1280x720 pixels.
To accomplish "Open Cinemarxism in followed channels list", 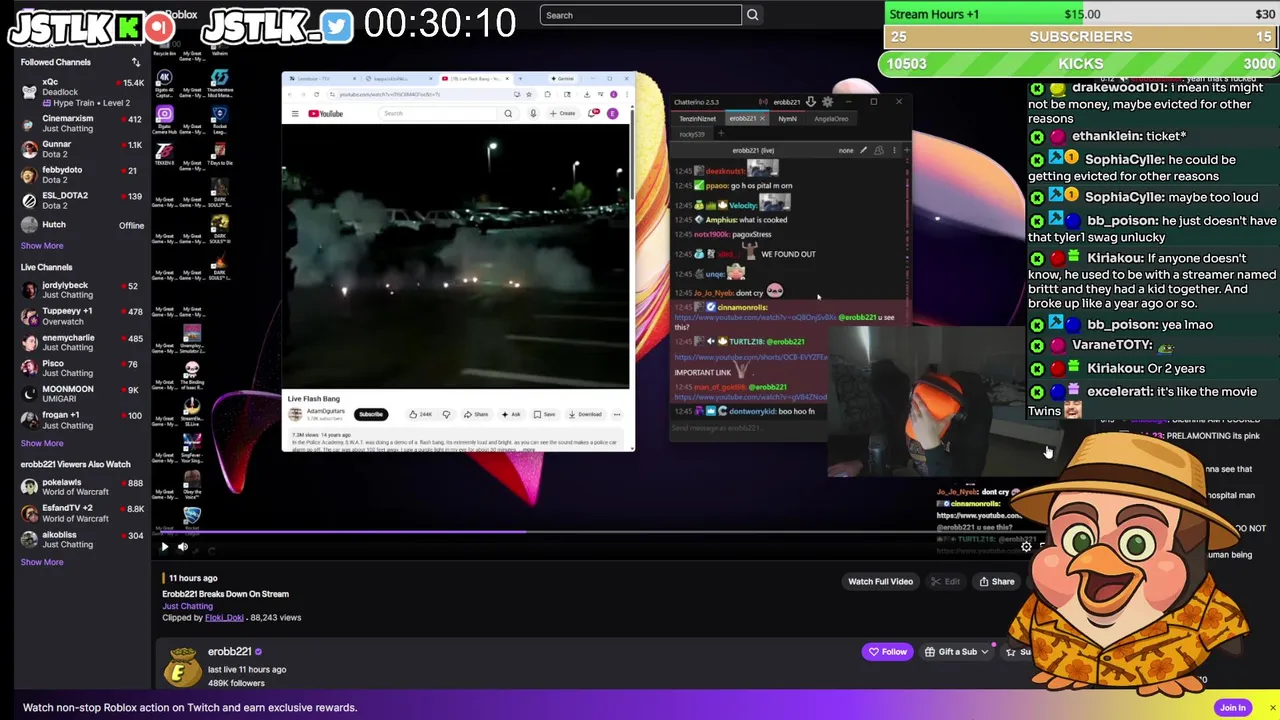I will pos(82,124).
